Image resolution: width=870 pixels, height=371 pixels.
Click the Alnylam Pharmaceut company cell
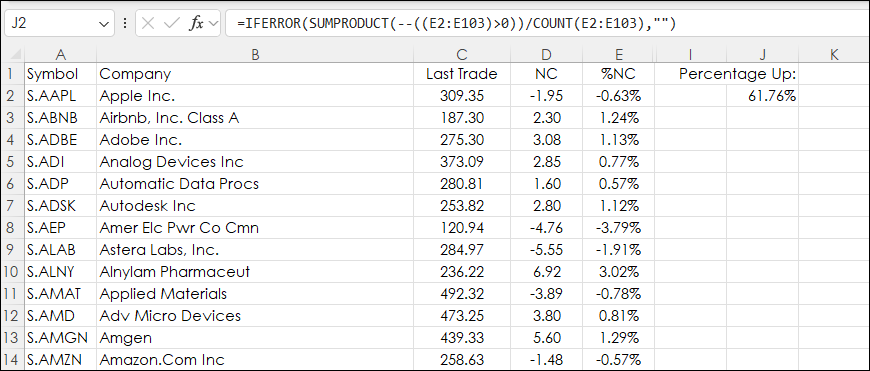[x=255, y=272]
